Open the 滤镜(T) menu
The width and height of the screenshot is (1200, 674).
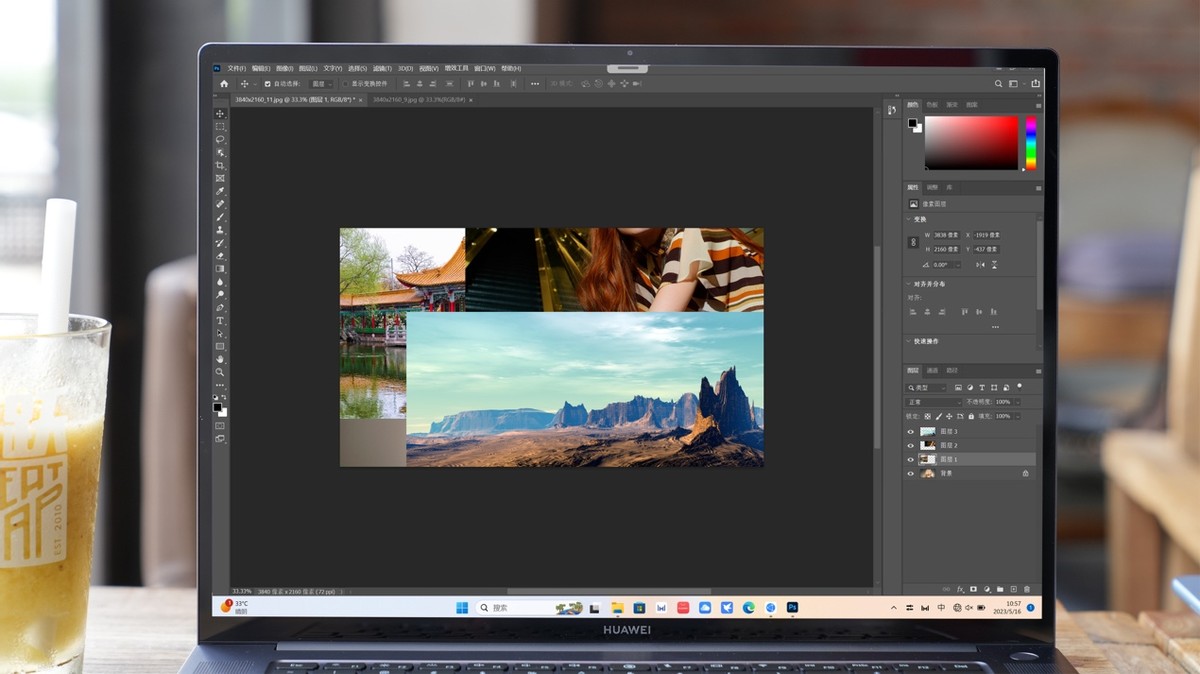(380, 68)
